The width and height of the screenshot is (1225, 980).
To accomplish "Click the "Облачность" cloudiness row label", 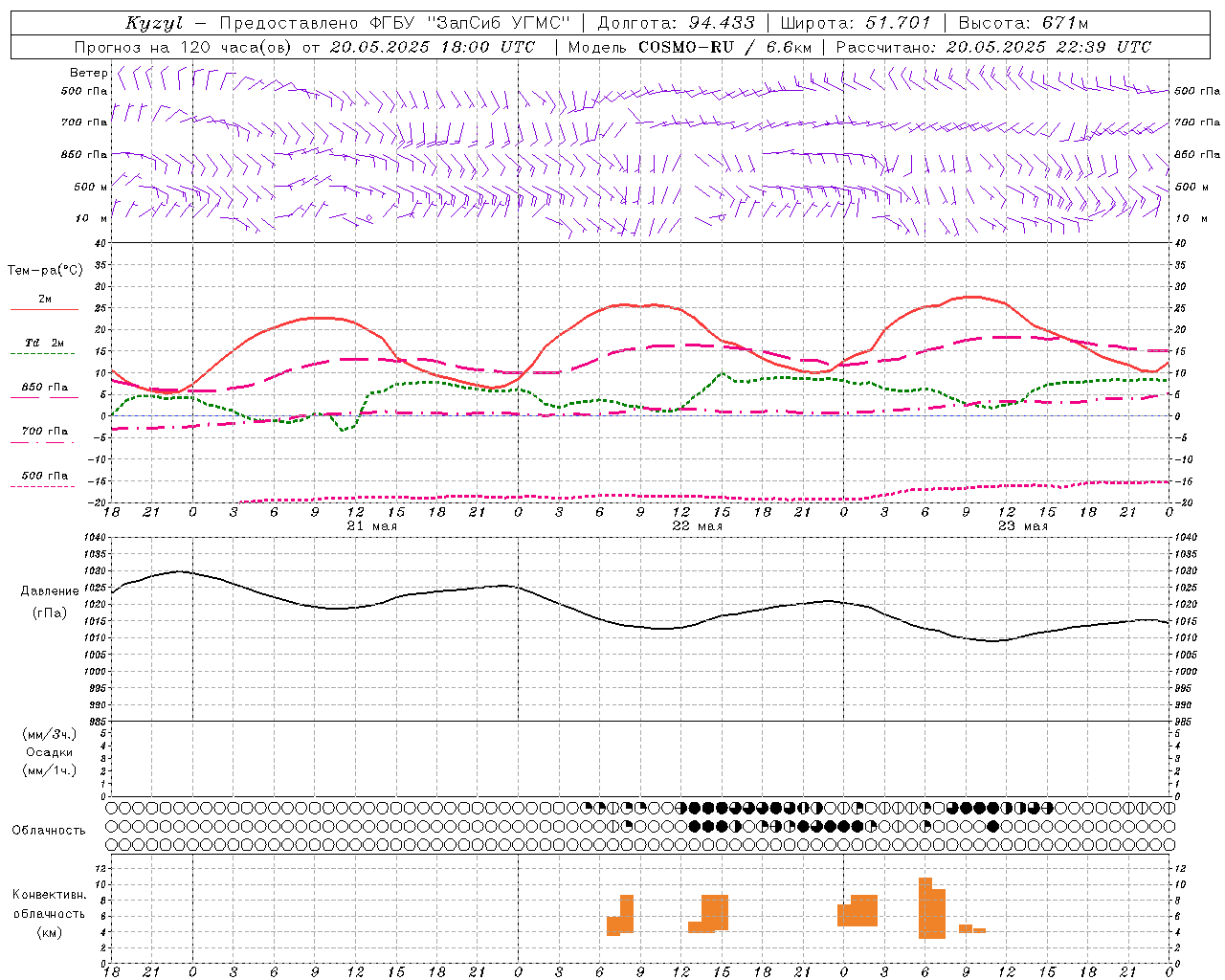I will tap(49, 831).
